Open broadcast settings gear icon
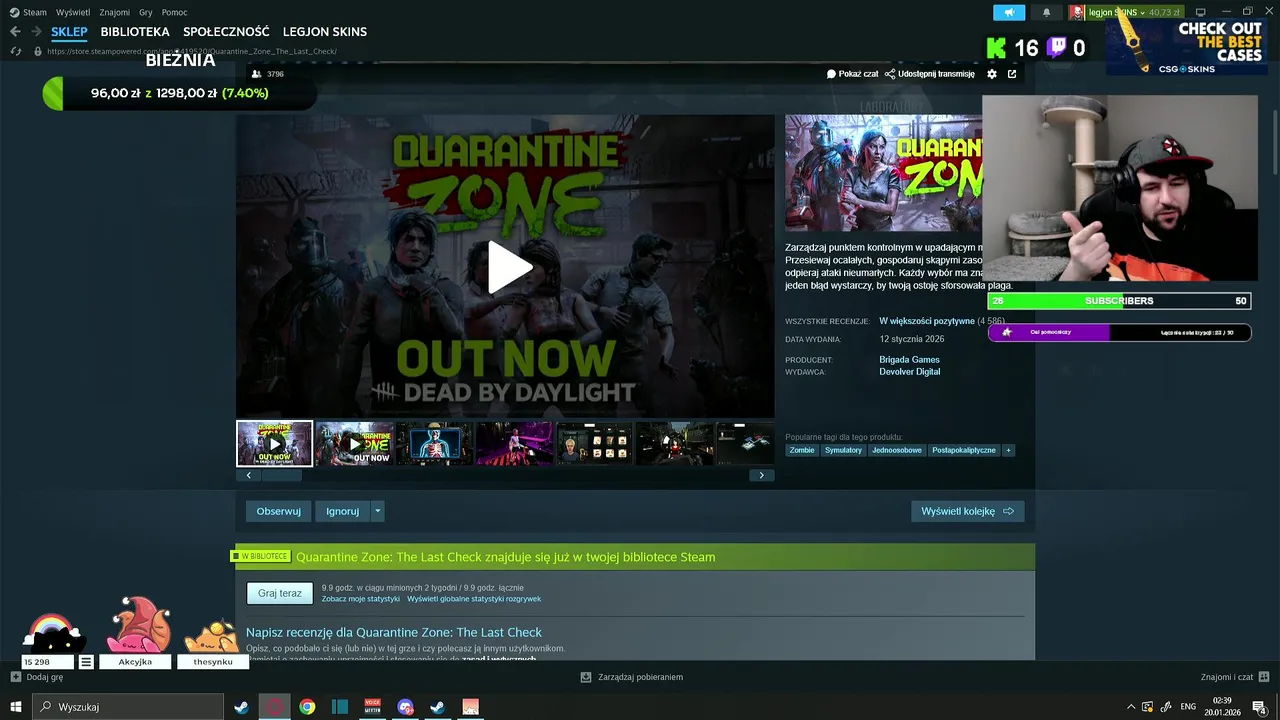 click(992, 74)
